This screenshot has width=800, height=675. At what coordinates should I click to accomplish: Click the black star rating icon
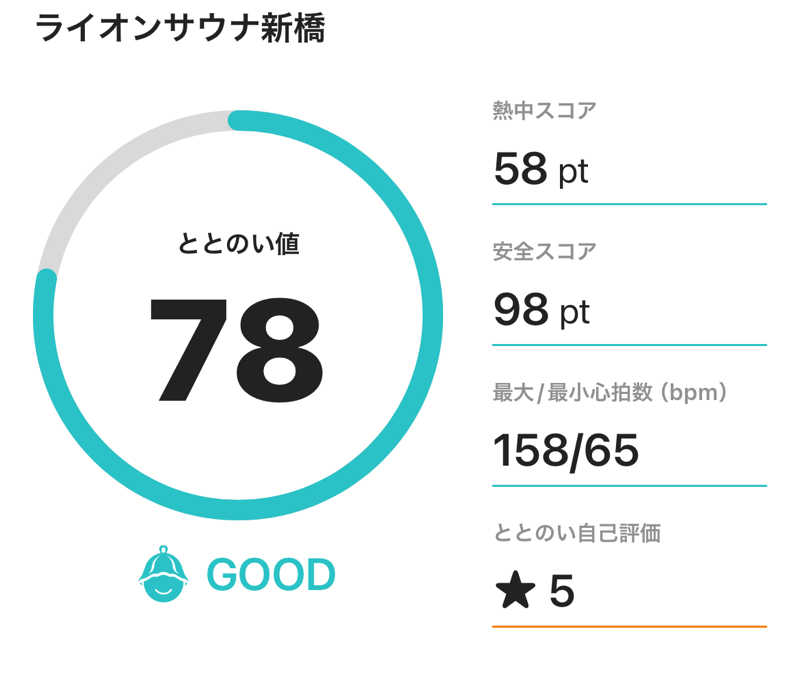515,591
